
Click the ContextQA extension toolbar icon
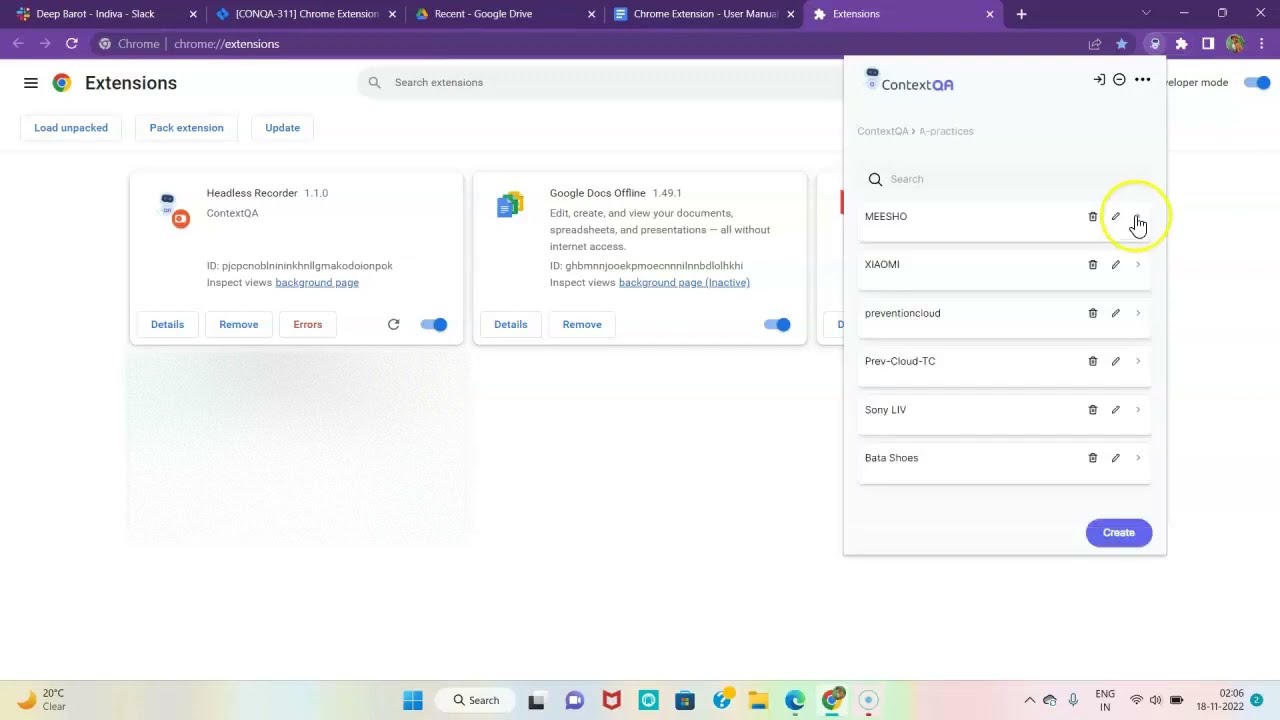(1155, 44)
